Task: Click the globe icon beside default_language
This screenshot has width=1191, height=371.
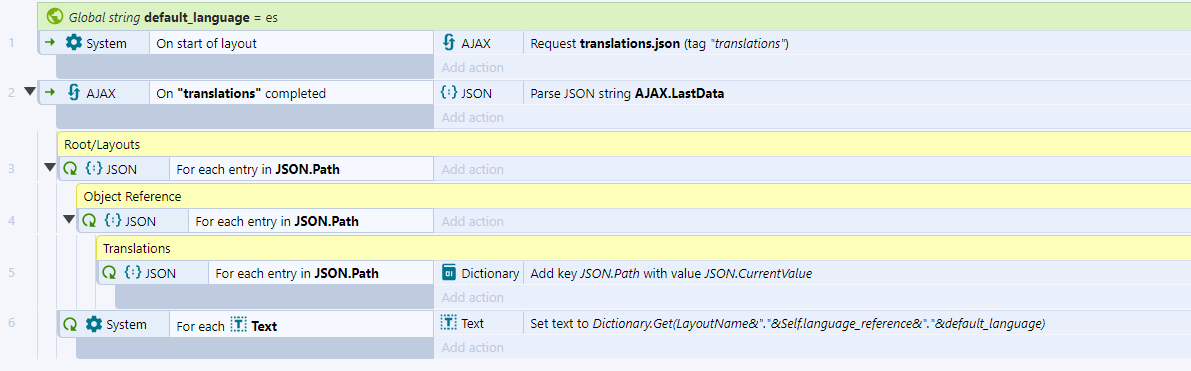Action: point(55,16)
